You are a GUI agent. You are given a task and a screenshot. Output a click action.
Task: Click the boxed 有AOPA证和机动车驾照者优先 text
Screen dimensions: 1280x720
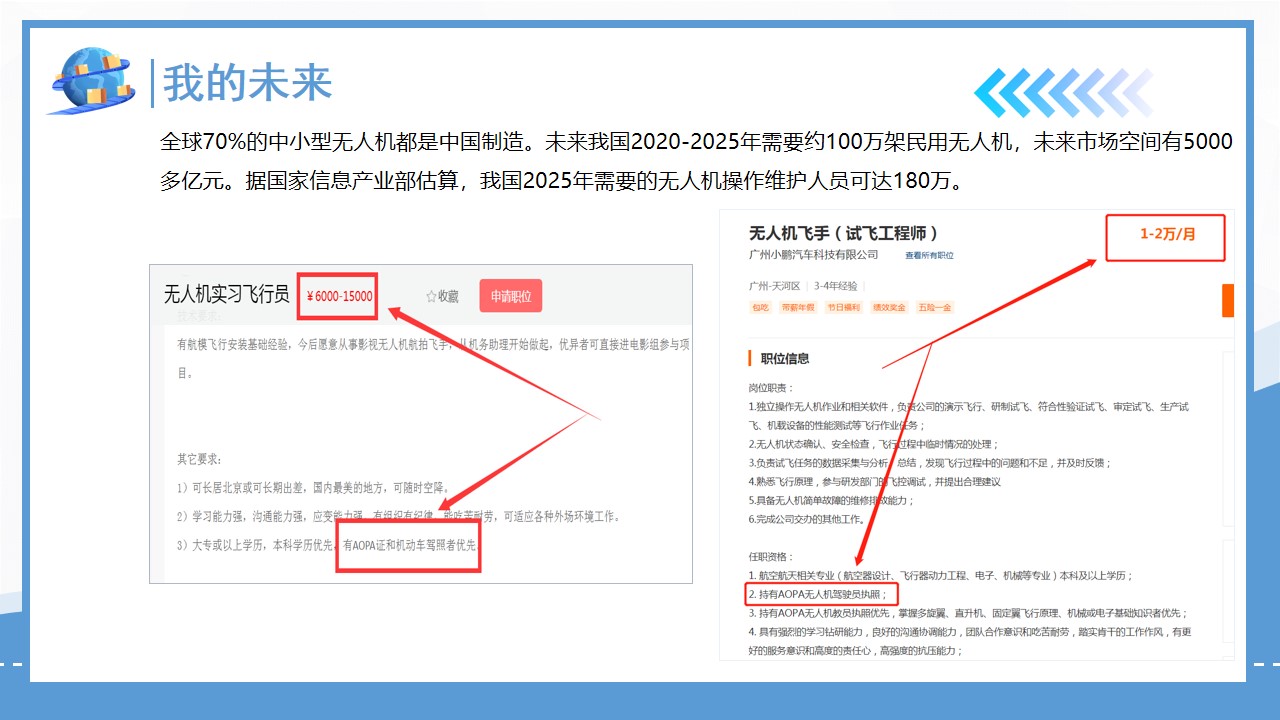[x=409, y=546]
